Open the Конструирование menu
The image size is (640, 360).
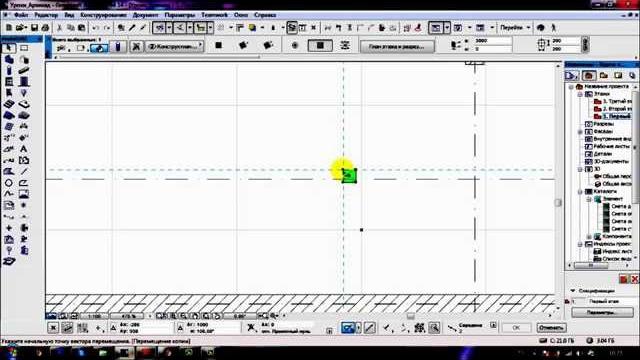[103, 15]
